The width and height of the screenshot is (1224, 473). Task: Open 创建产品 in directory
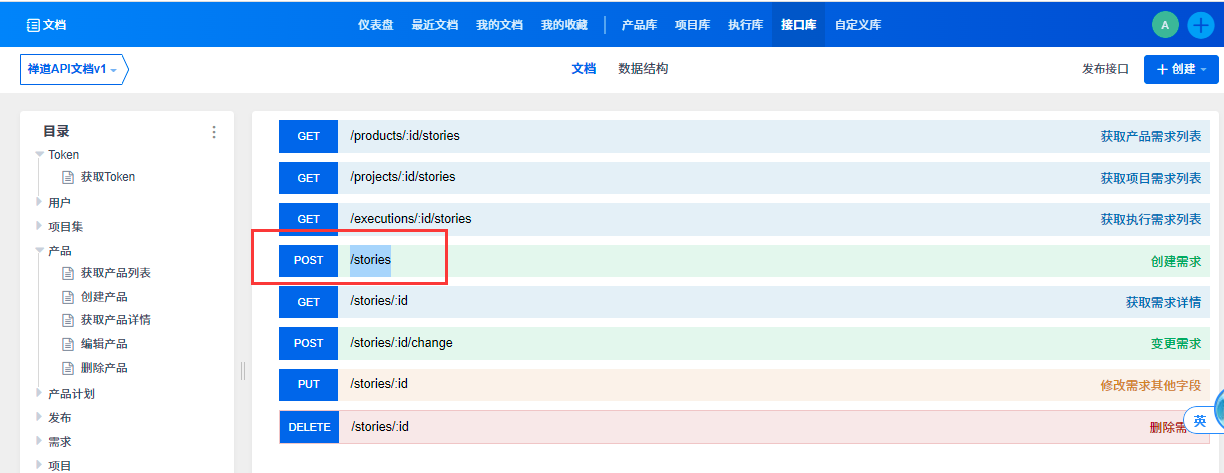[104, 297]
